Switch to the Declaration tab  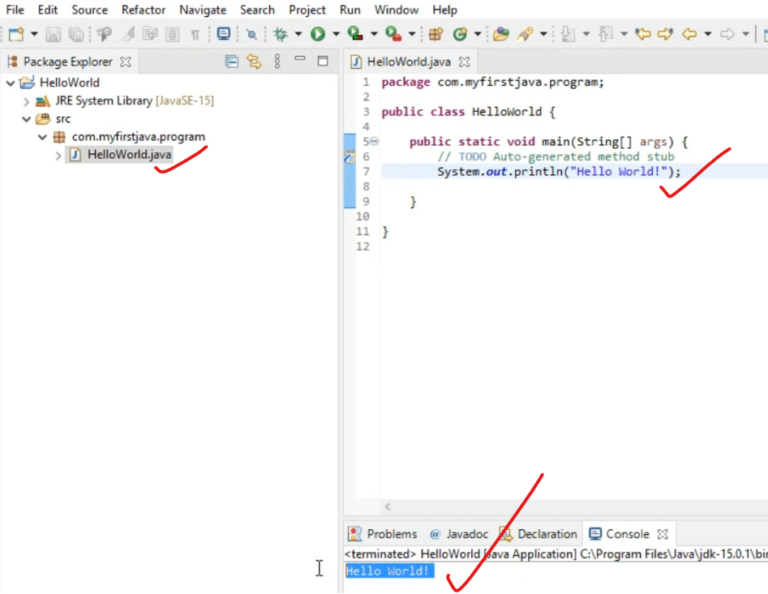[538, 534]
